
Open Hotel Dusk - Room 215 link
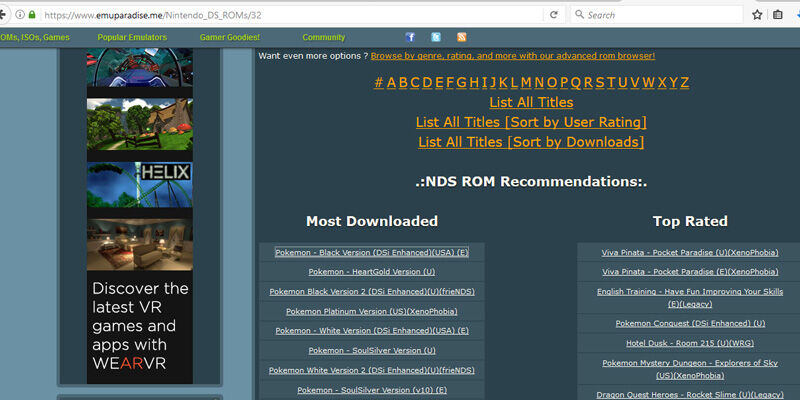coord(690,343)
